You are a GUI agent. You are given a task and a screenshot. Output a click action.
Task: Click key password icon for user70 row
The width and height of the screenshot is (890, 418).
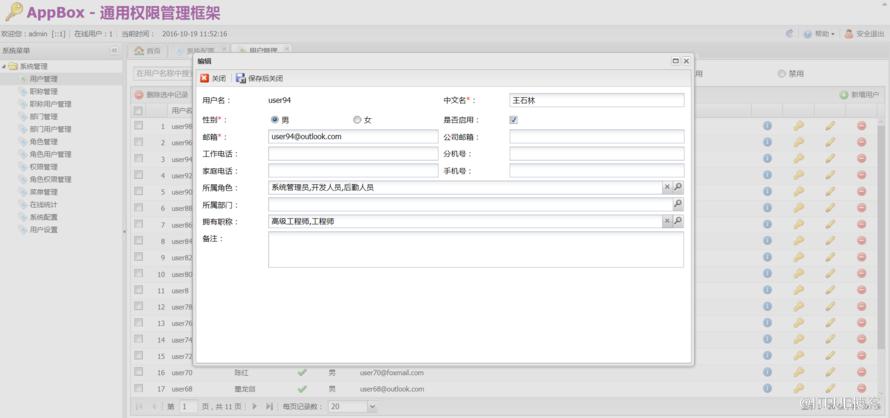799,372
